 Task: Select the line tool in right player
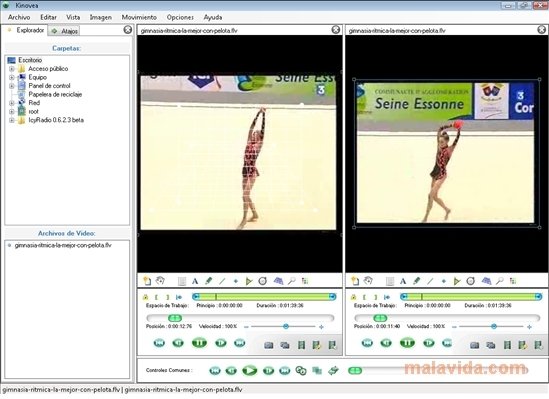430,281
